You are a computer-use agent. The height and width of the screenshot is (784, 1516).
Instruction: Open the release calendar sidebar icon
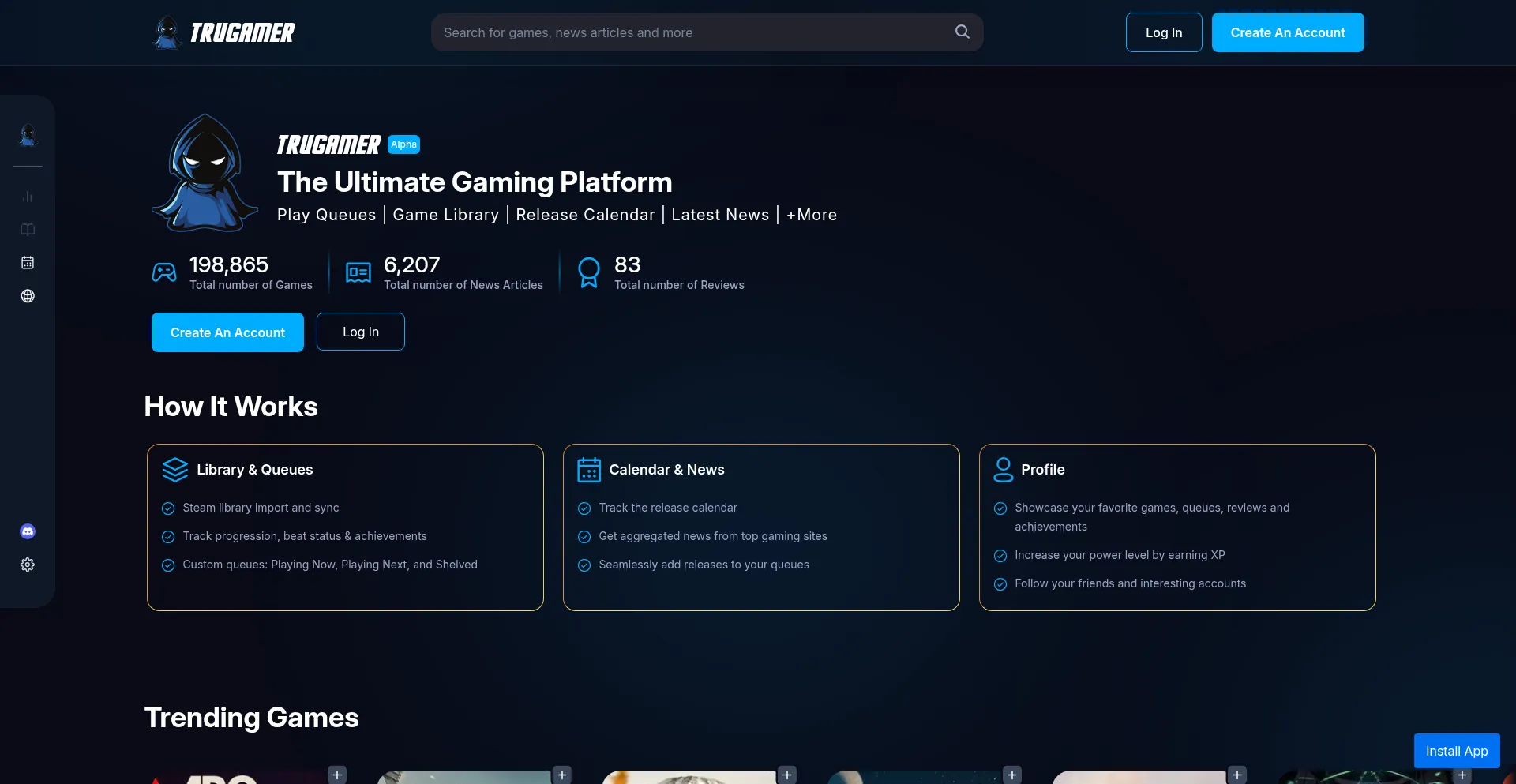click(28, 263)
